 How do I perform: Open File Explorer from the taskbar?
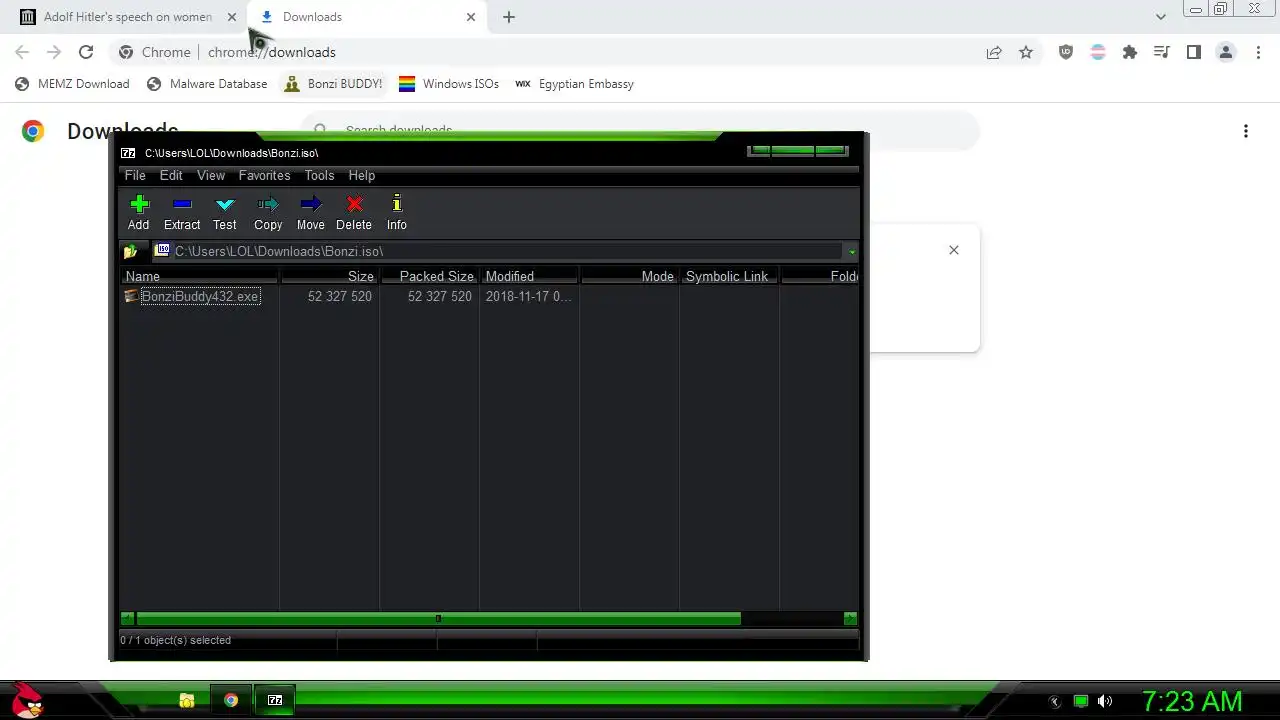187,701
